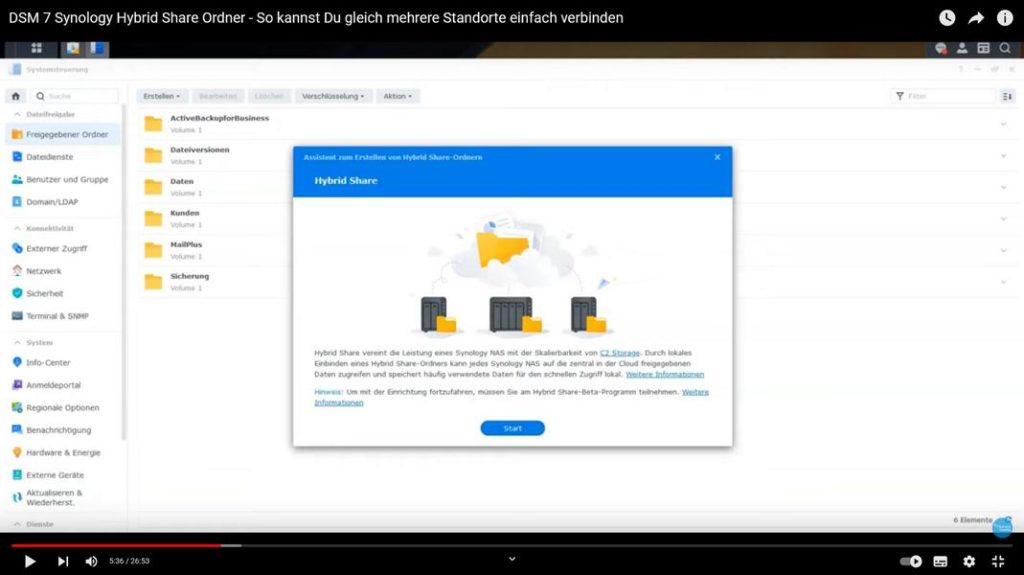Expand ActiveBackupforBusiness folder details chevron
The height and width of the screenshot is (575, 1024).
pyautogui.click(x=1003, y=124)
